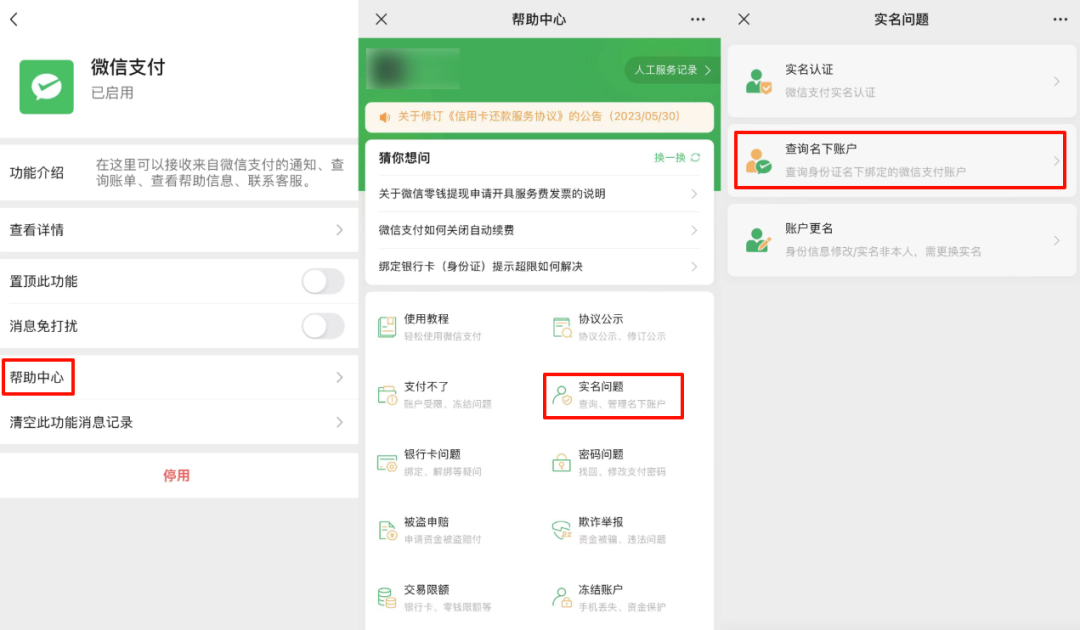This screenshot has height=630, width=1080.
Task: Open 银行卡问题 card icon
Action: coord(387,463)
